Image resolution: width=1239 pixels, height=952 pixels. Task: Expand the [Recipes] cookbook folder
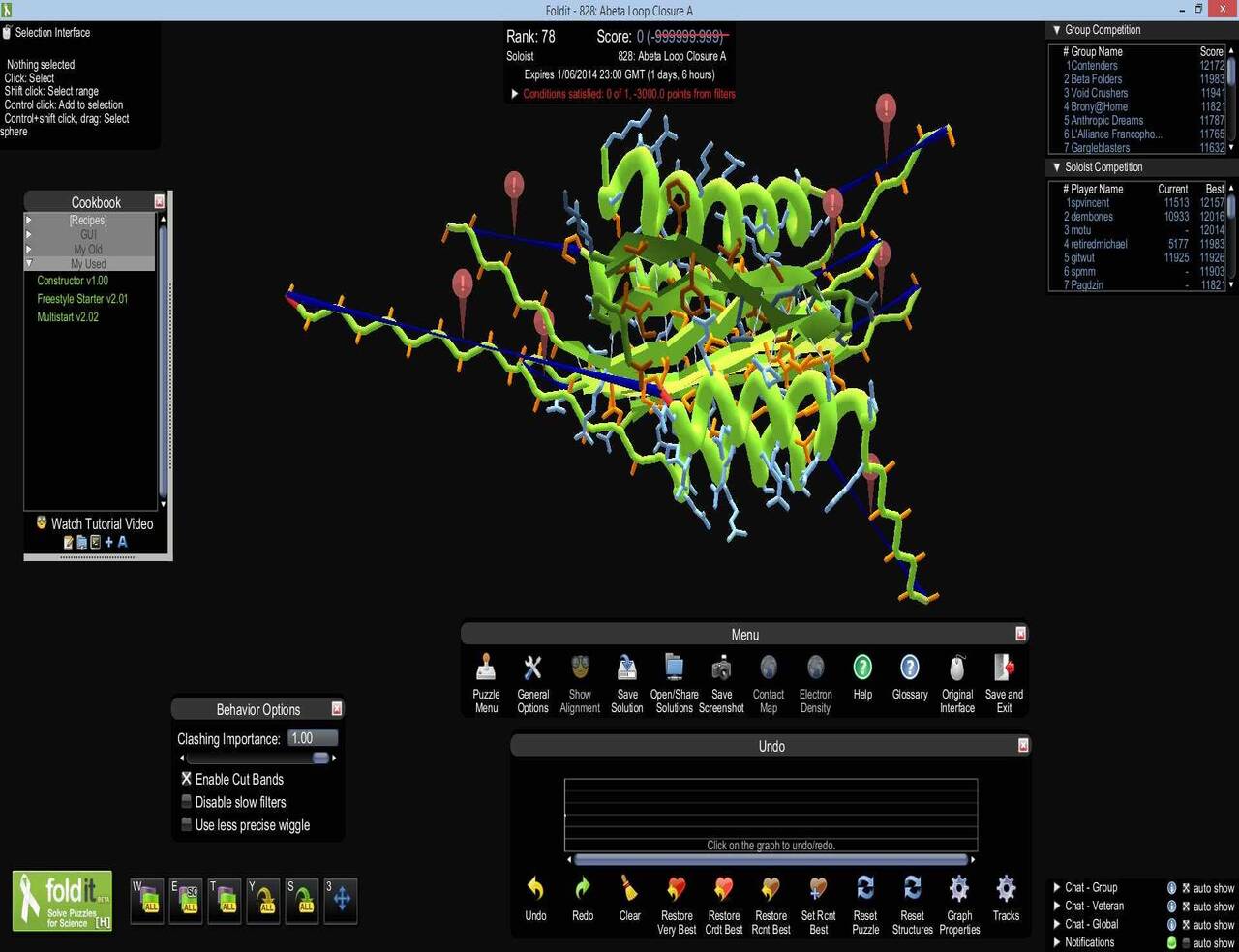29,221
